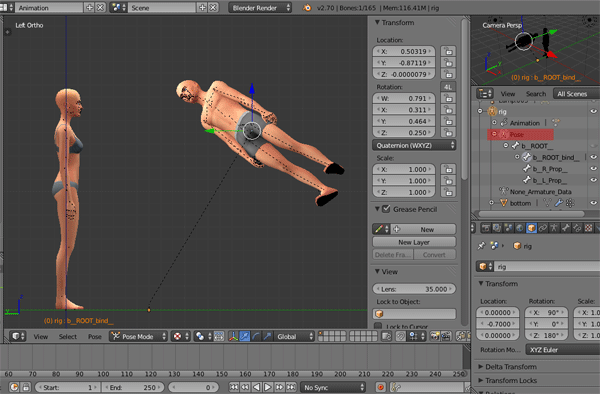
Task: Click the wrench modifier icon on bottom row
Action: [559, 203]
